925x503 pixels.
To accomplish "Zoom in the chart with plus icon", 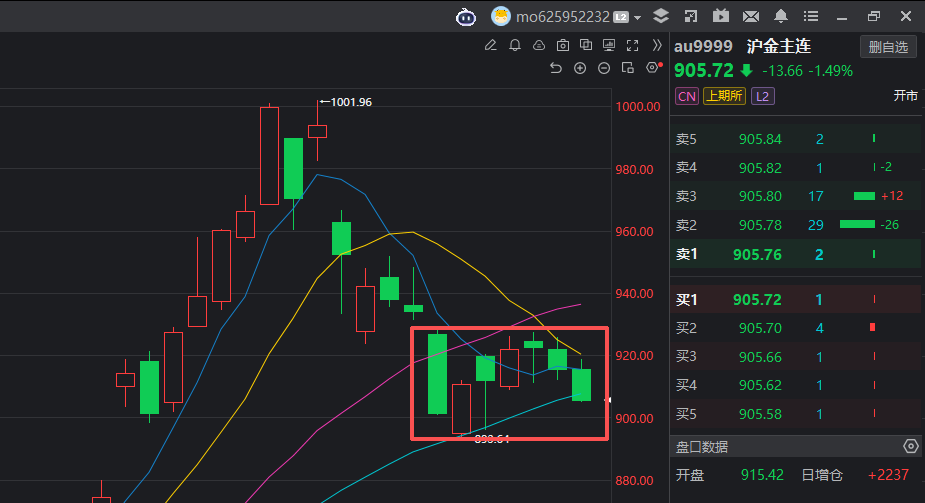I will (580, 68).
